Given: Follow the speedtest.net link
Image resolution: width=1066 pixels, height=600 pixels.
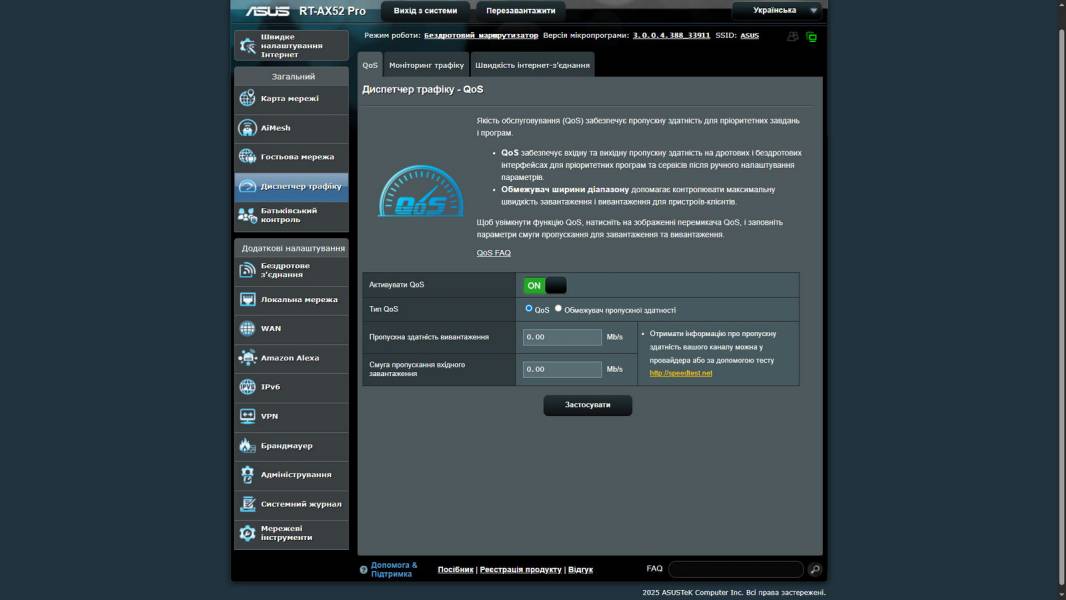Looking at the screenshot, I should (680, 373).
